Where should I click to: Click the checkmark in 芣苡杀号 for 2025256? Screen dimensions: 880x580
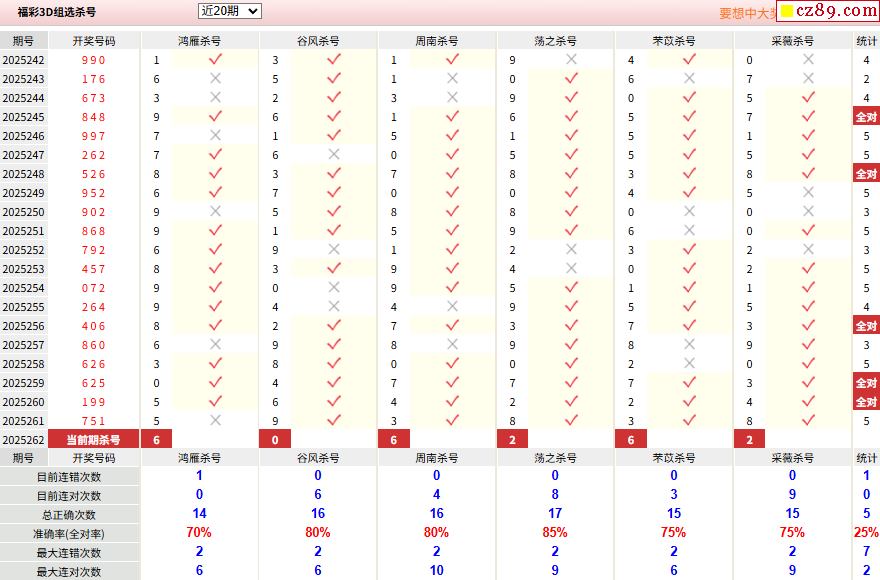[x=690, y=325]
